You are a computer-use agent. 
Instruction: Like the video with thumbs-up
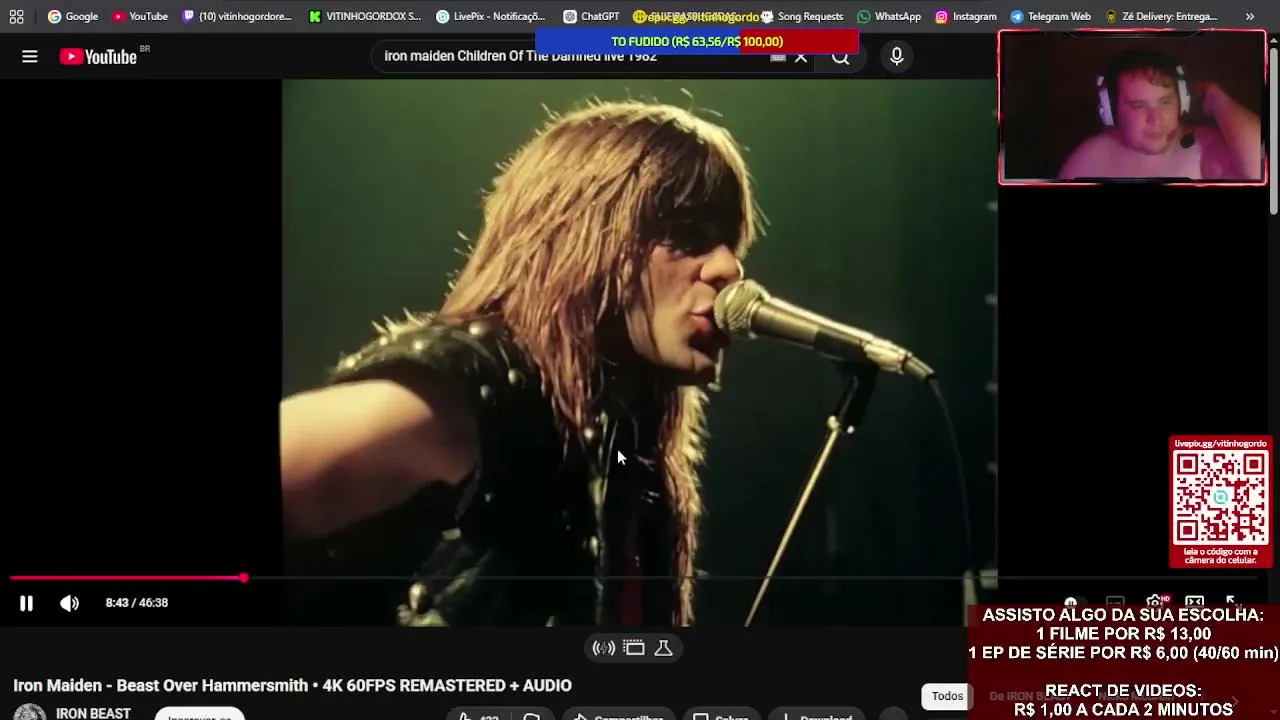(477, 716)
